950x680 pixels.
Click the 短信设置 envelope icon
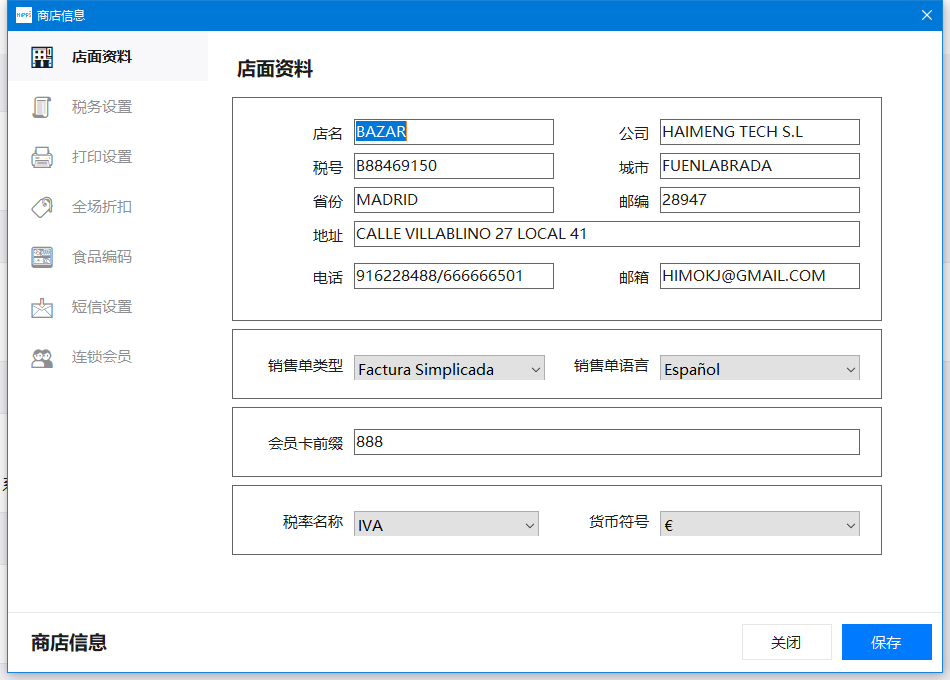[42, 307]
